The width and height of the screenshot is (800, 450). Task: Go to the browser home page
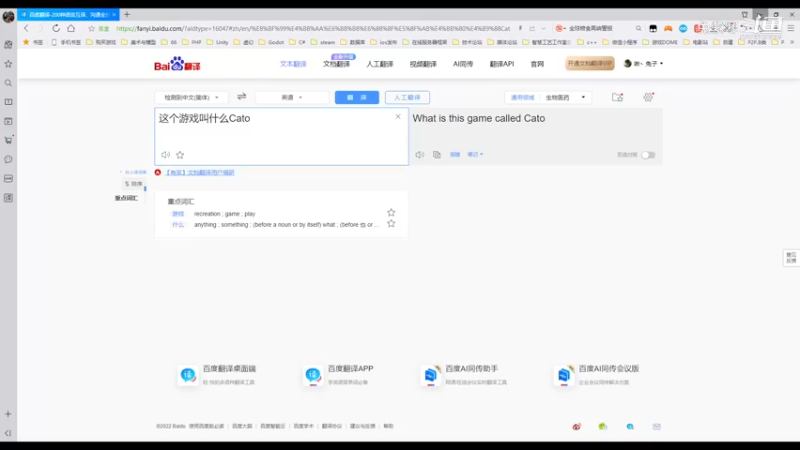click(x=71, y=29)
